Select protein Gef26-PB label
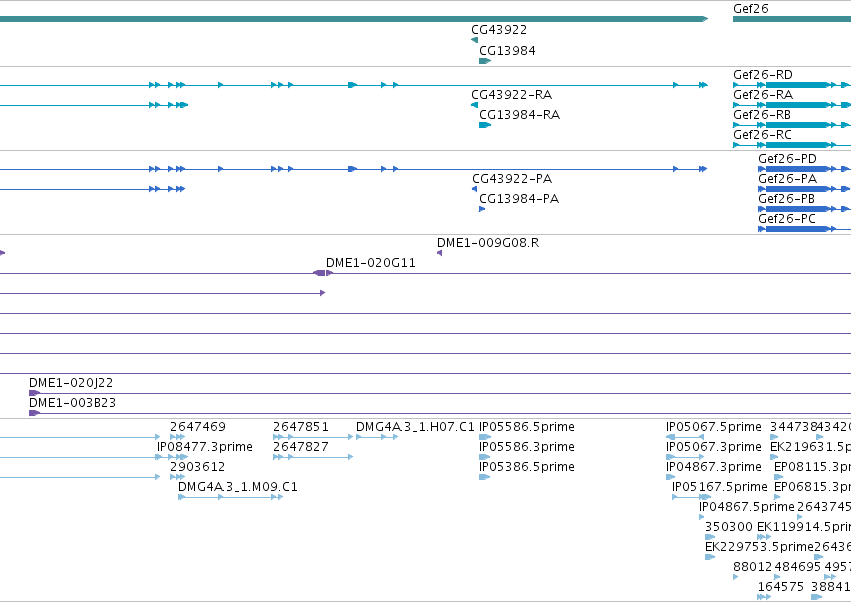The height and width of the screenshot is (602, 851). coord(786,199)
